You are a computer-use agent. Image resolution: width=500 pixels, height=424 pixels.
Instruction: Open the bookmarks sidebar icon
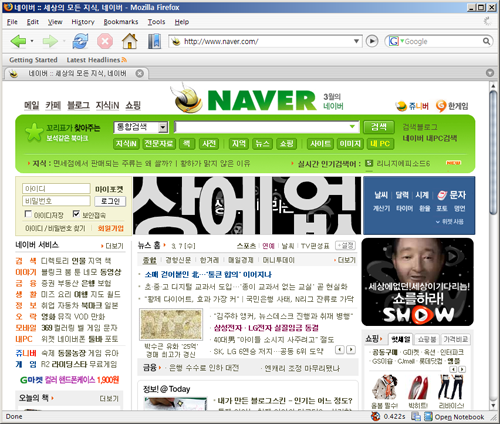point(154,41)
